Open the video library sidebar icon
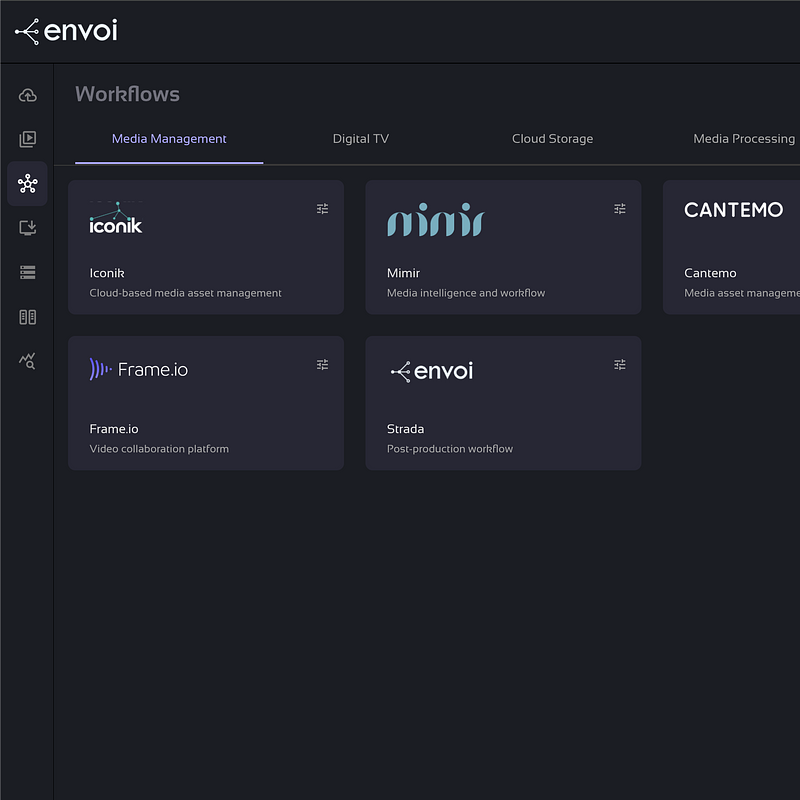The image size is (800, 800). (27, 140)
